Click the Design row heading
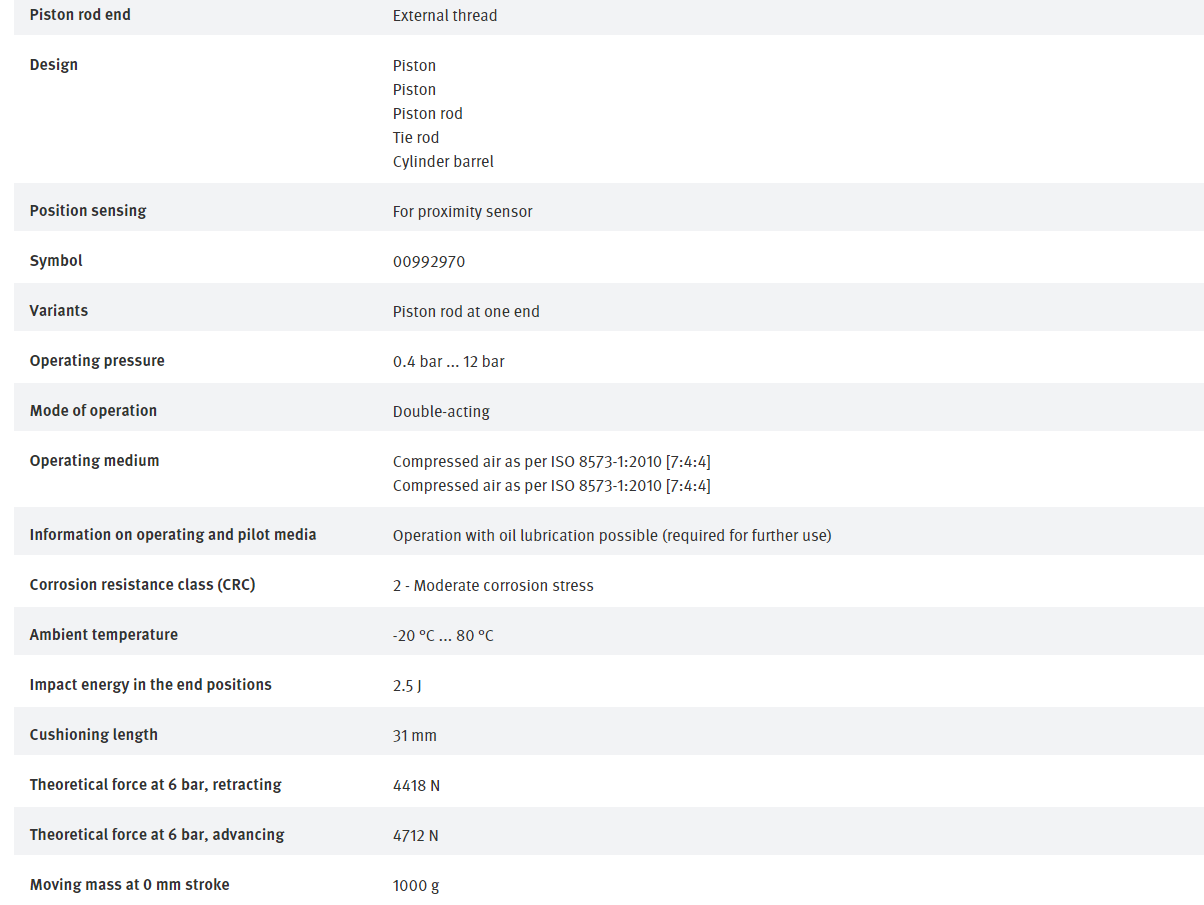1204x905 pixels. point(54,65)
